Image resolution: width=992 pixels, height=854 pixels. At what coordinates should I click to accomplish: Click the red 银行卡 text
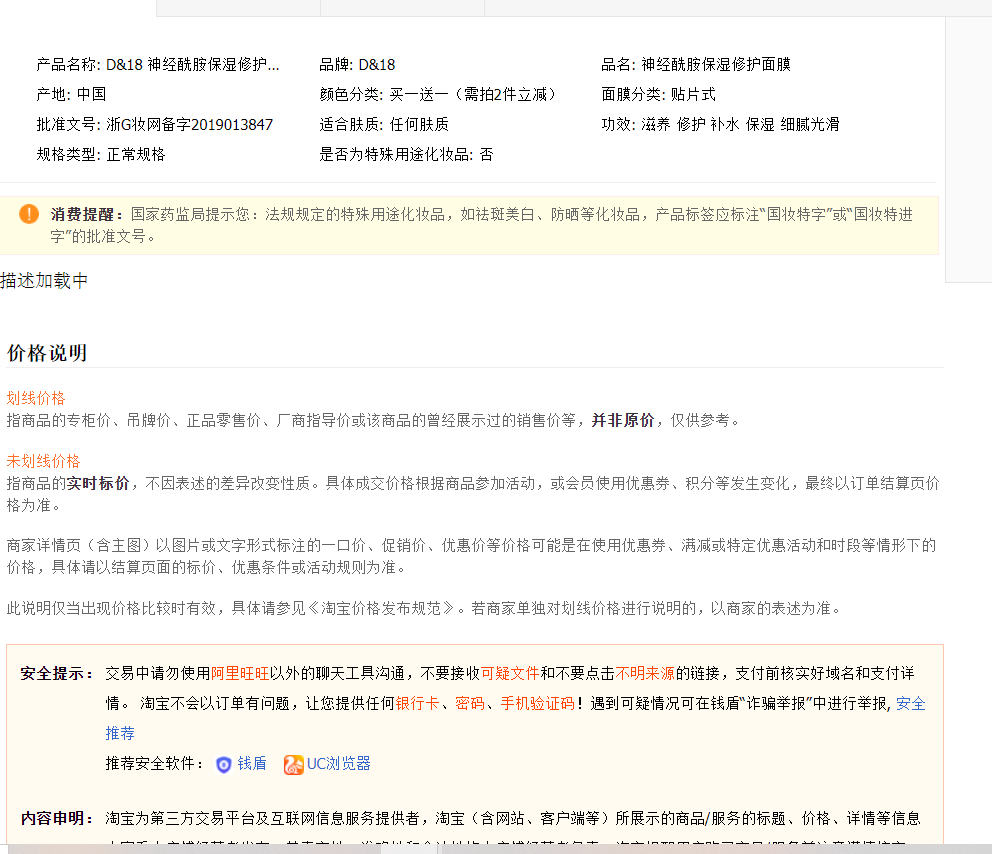coord(417,703)
